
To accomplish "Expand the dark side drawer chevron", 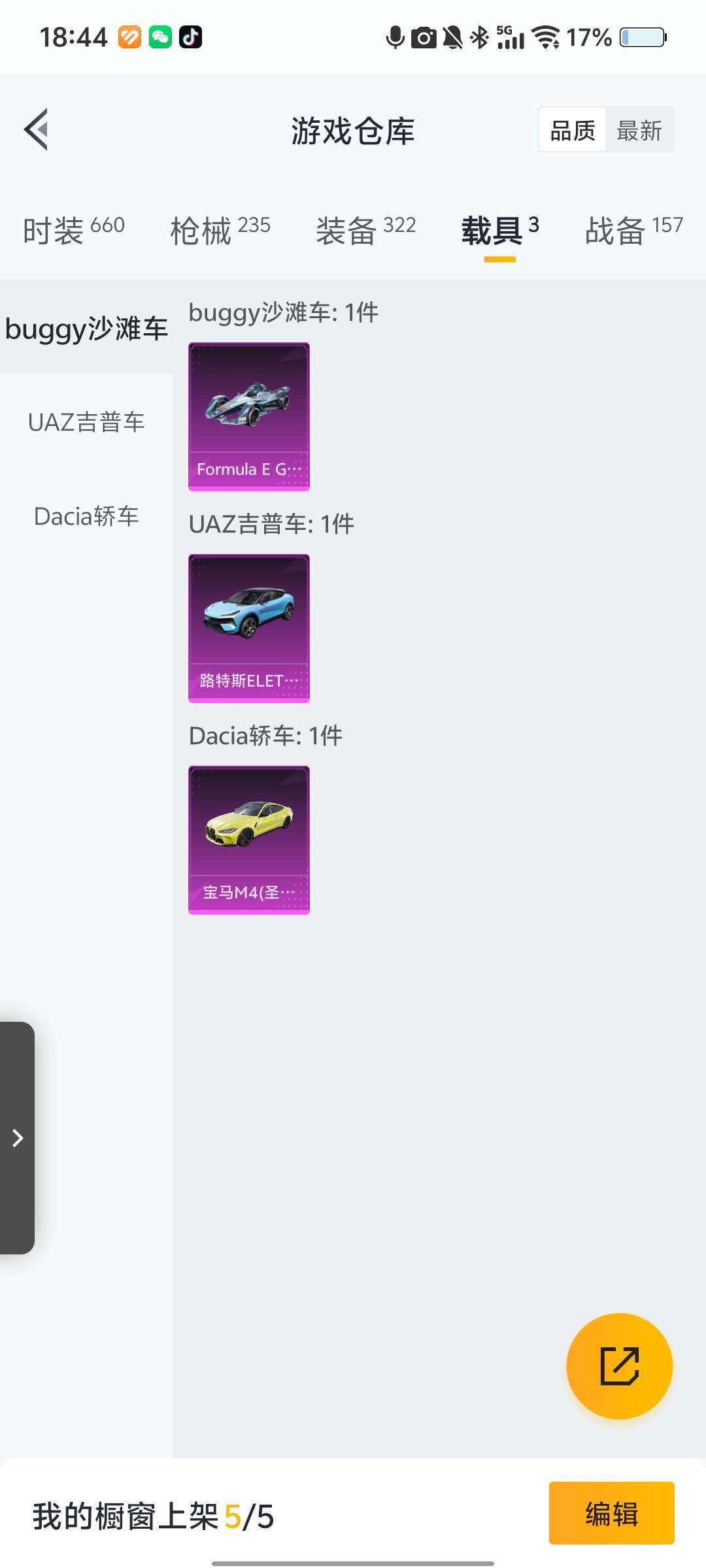I will point(18,1138).
